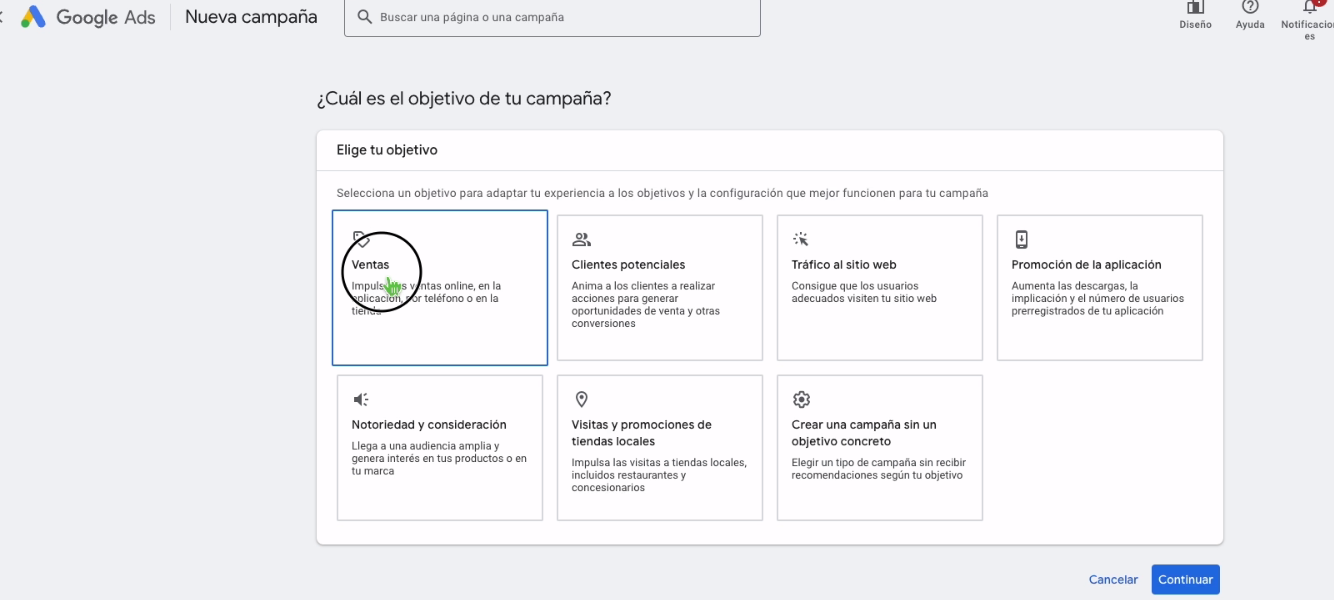Screen dimensions: 1334x600
Task: Pick Visitas y promociones de tiendas locales
Action: 660,448
